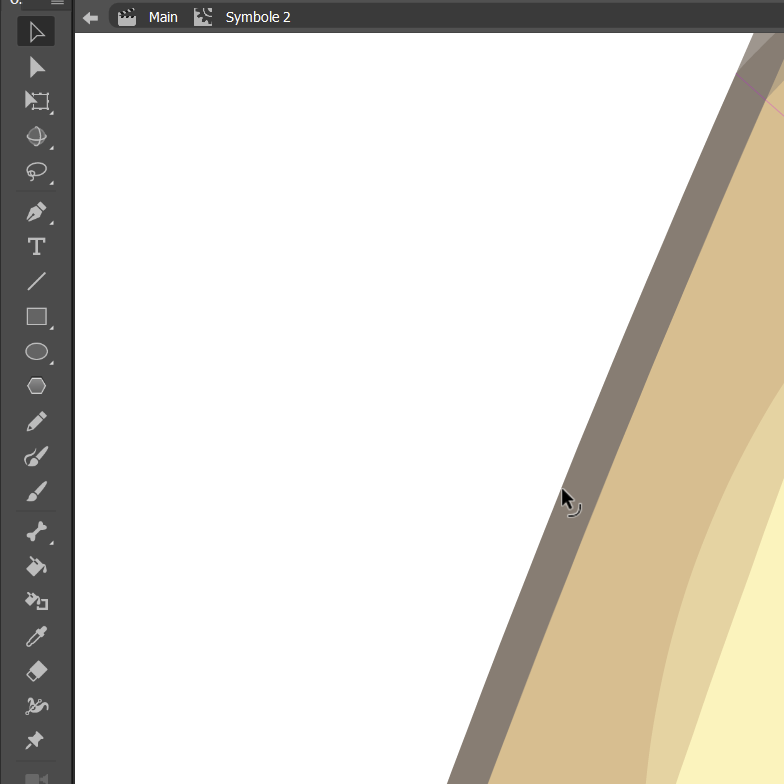Choose the Ink Bottle tool
Viewport: 784px width, 784px height.
[x=36, y=601]
